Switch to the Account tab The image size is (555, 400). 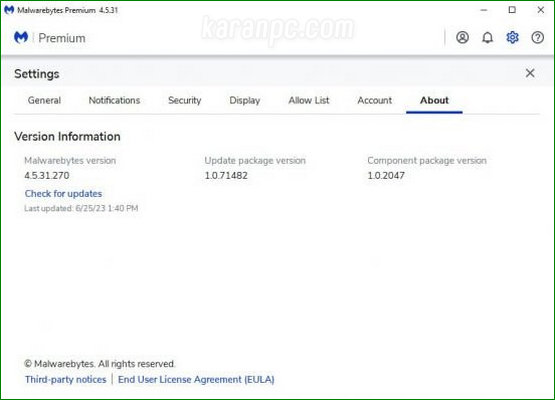click(x=374, y=100)
